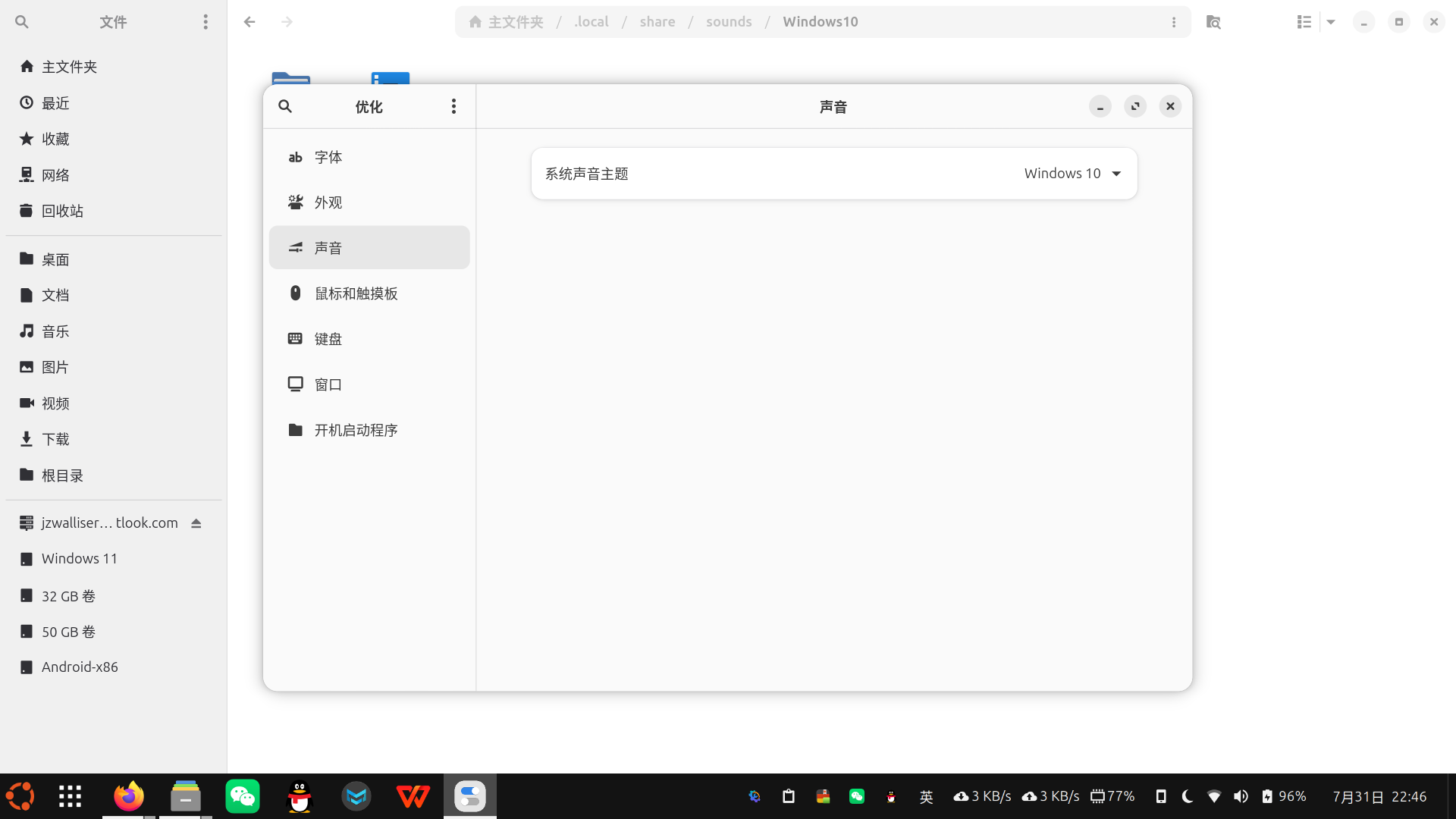1456x819 pixels.
Task: Open QQ penguin from the taskbar
Action: coord(300,796)
